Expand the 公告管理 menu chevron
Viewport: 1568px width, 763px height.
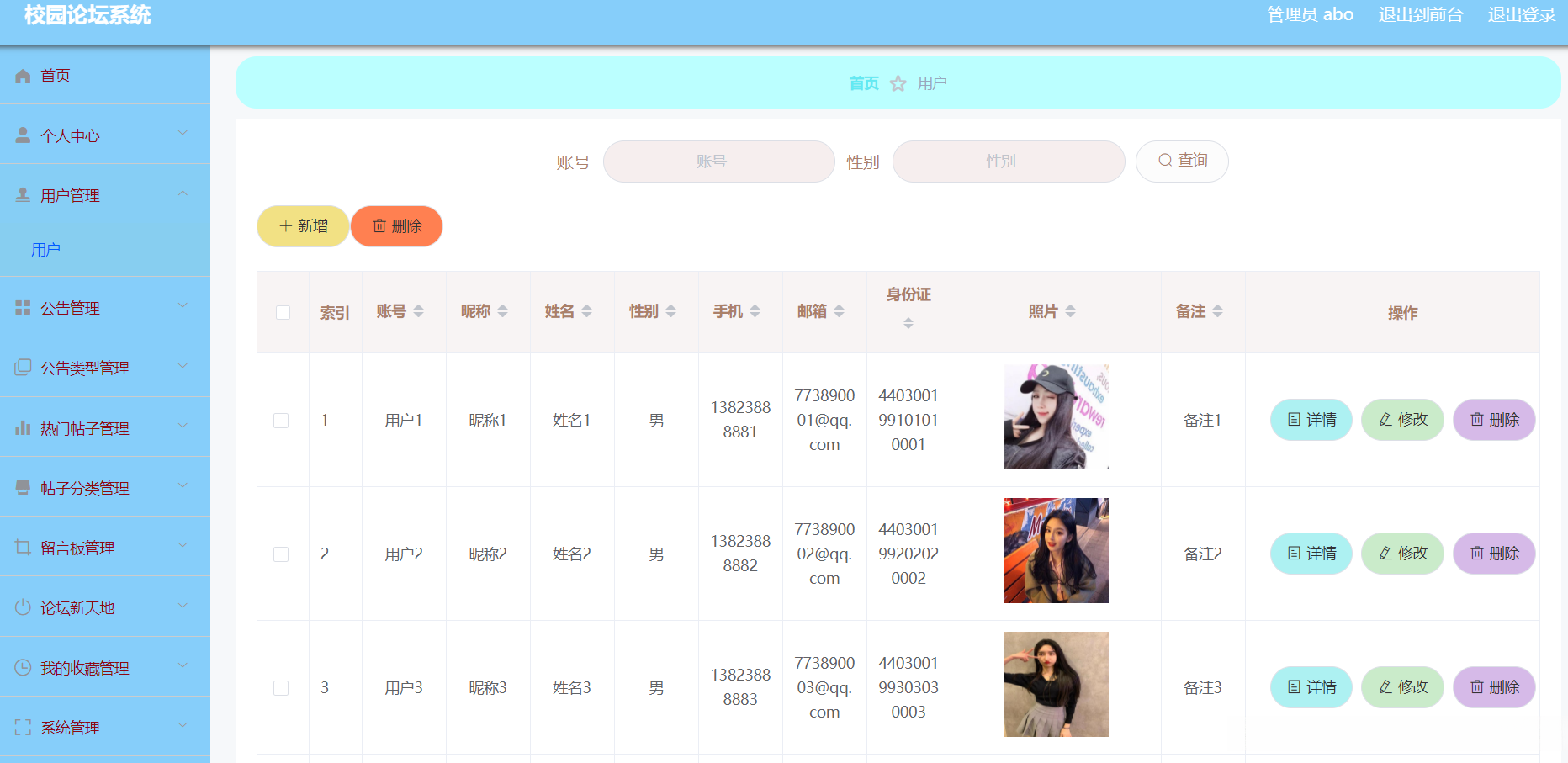pyautogui.click(x=183, y=306)
